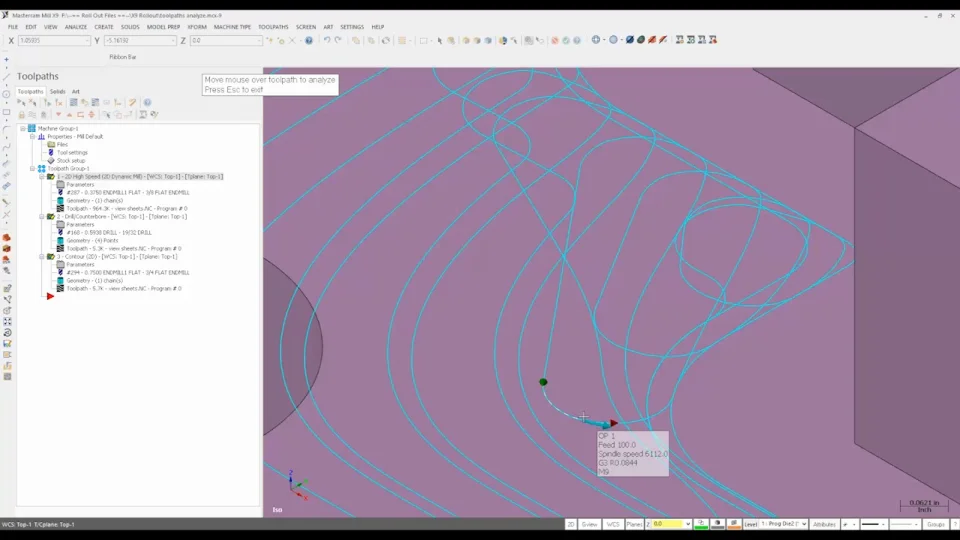Click the Attributes button in status bar
The image size is (960, 540).
click(x=824, y=524)
